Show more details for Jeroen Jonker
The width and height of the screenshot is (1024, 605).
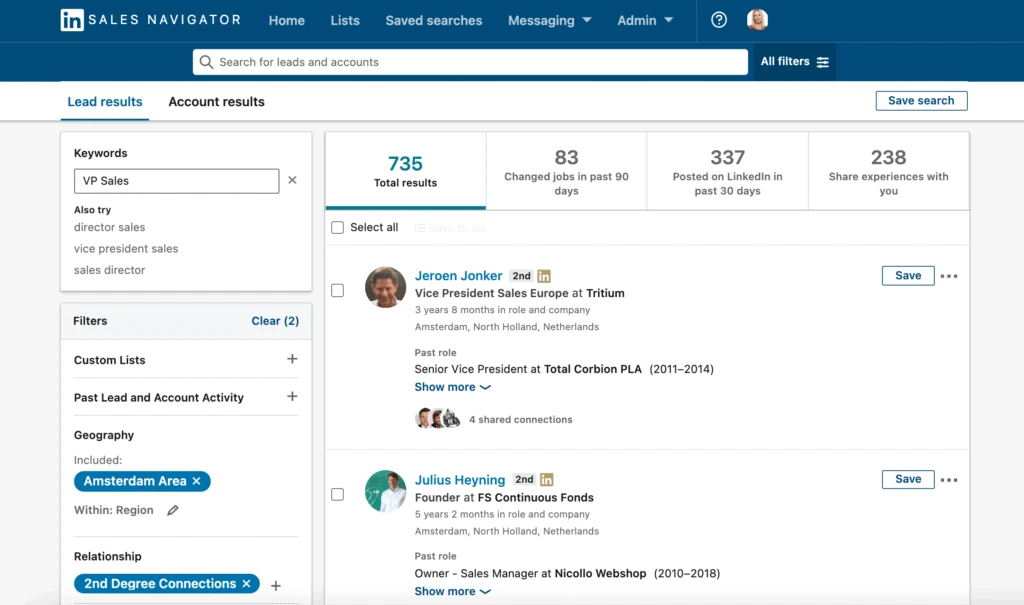pyautogui.click(x=452, y=387)
